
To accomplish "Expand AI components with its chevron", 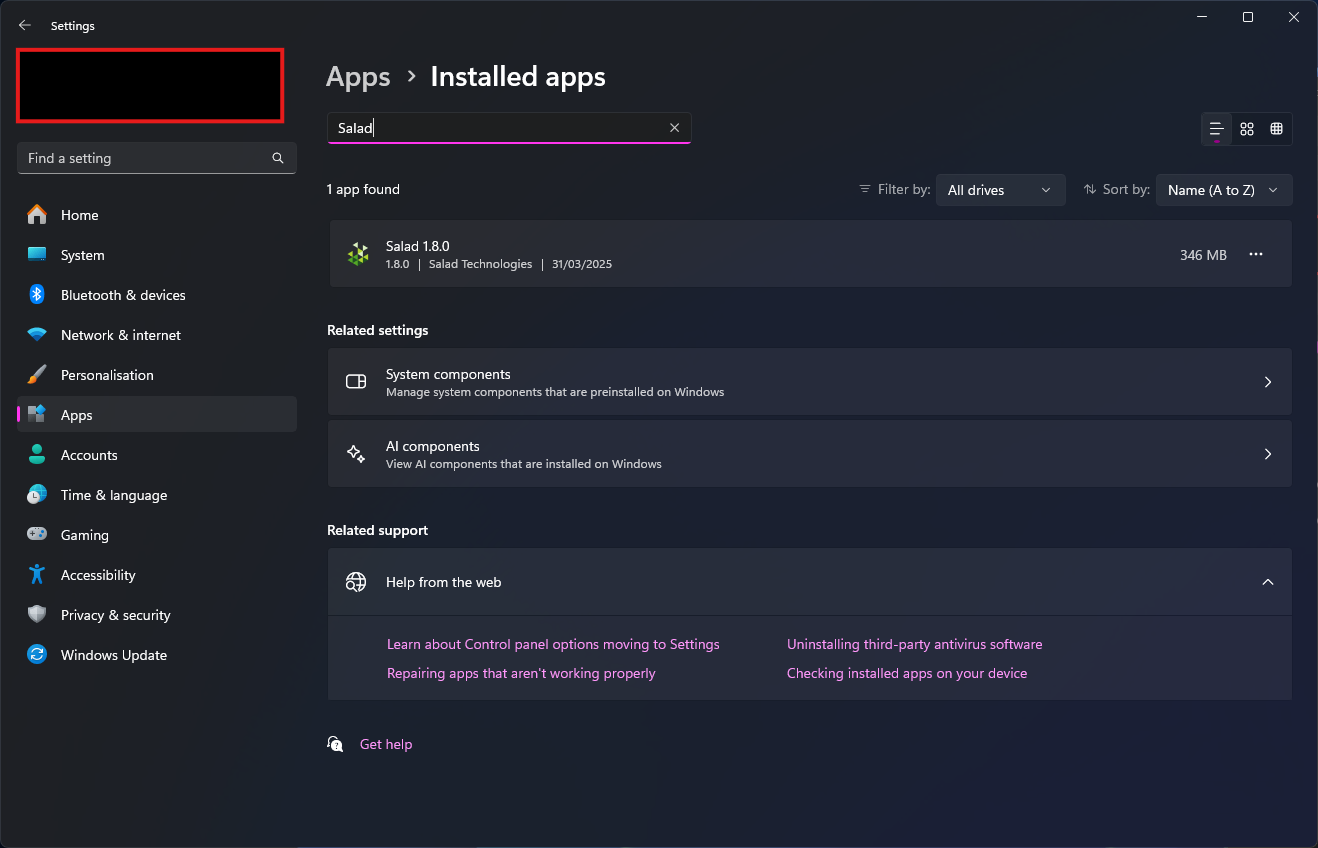I will click(1268, 454).
